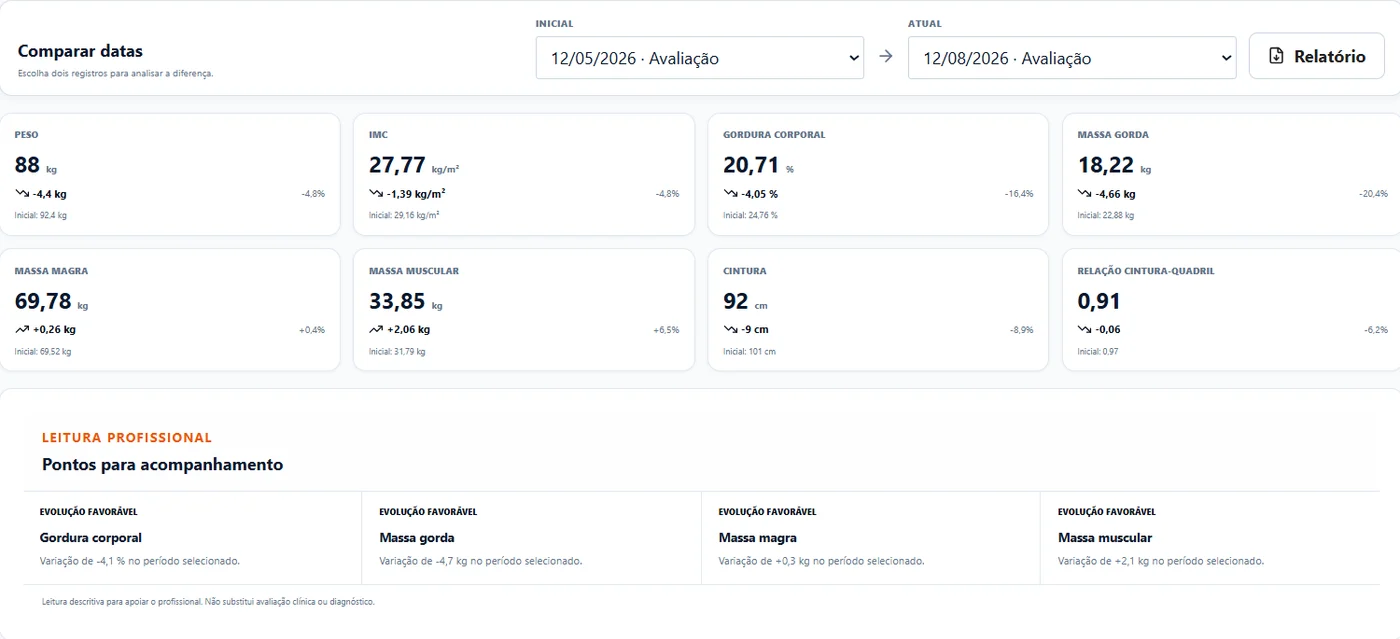Screen dimensions: 1400x639
Task: Select the Massa Gorda value 18,22
Action: pos(1106,165)
